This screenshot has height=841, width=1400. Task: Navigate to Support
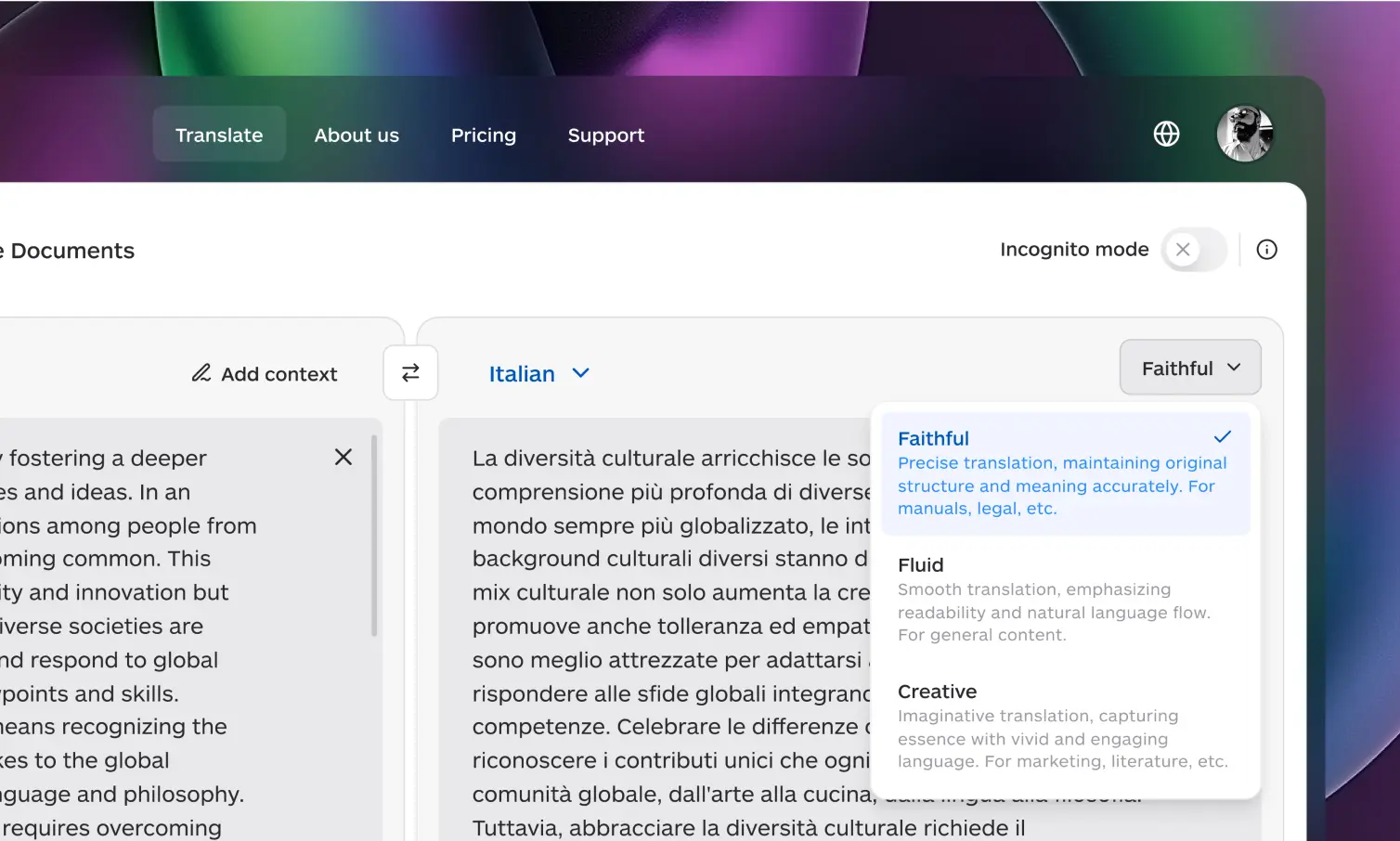(605, 136)
